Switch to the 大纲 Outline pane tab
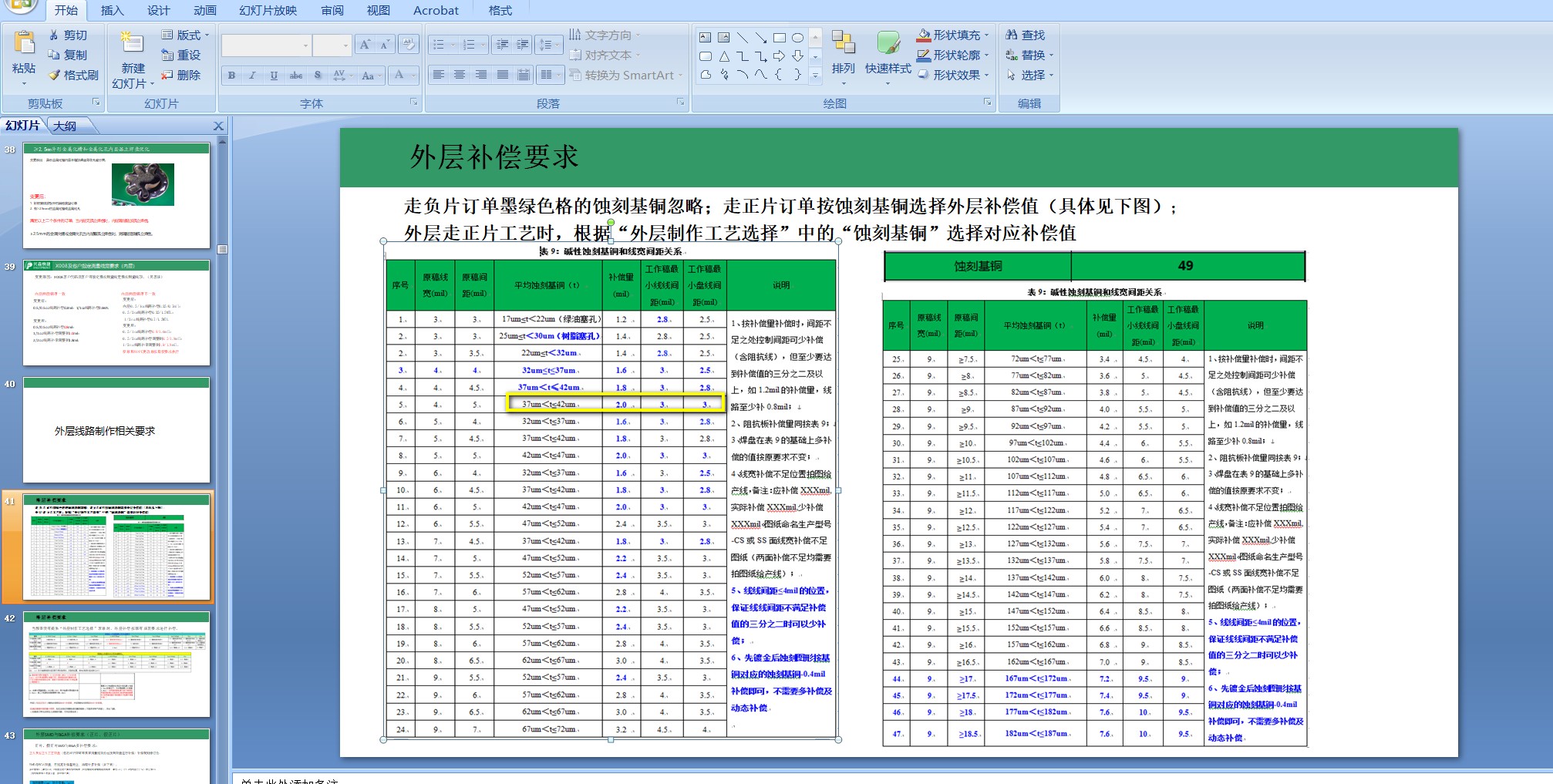The height and width of the screenshot is (784, 1553). click(x=66, y=126)
